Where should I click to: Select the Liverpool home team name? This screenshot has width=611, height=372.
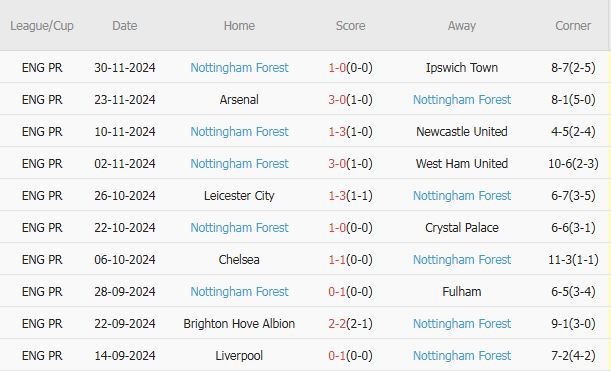pos(239,356)
